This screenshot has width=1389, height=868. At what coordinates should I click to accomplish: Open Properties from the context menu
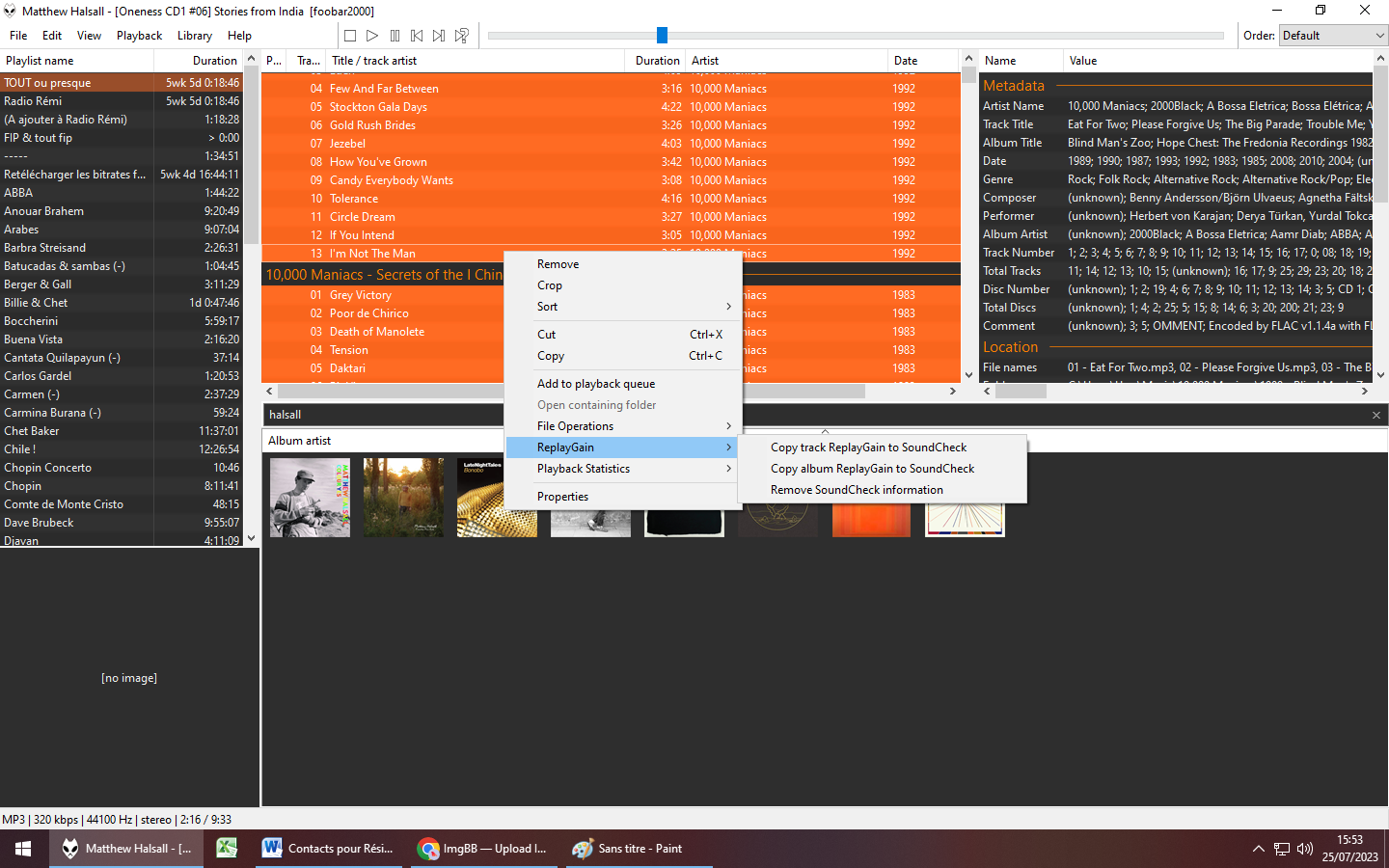pyautogui.click(x=623, y=497)
